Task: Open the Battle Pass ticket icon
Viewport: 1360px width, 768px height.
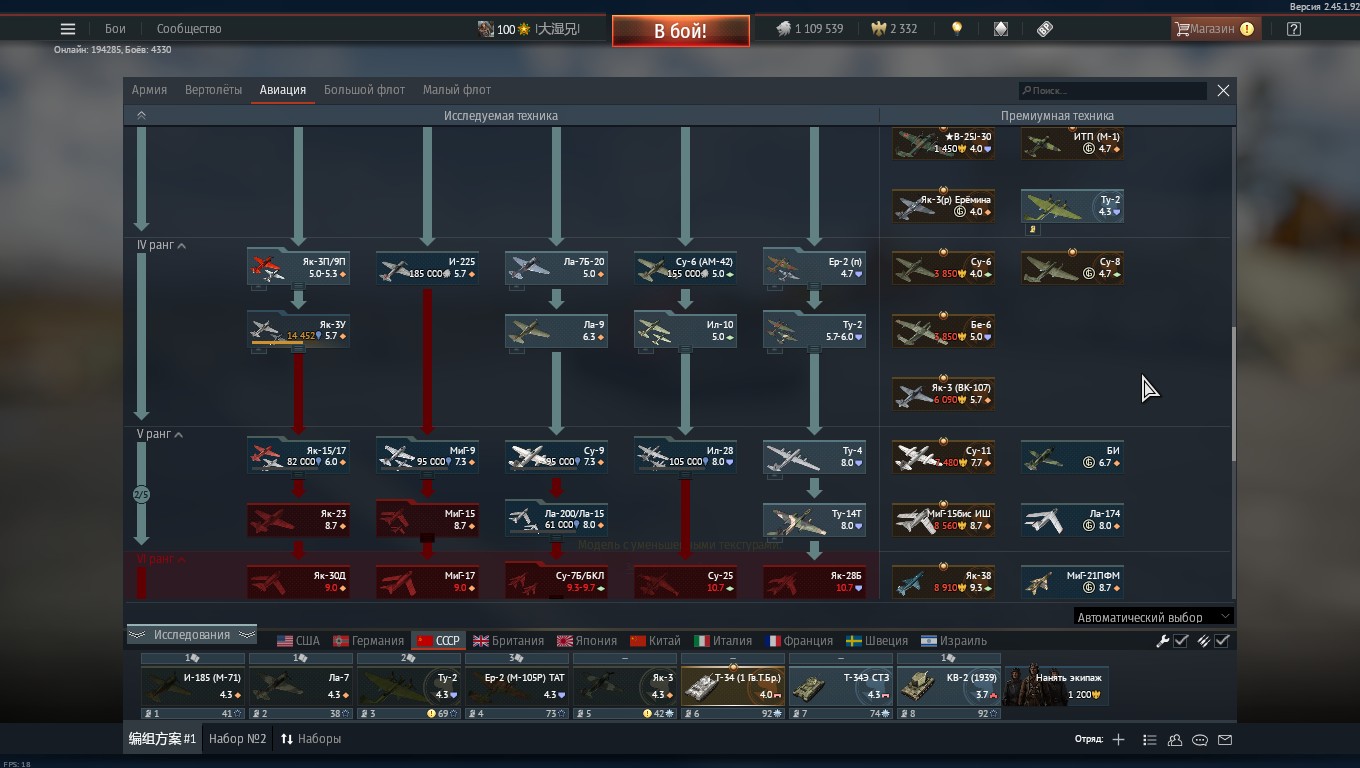Action: [1045, 29]
